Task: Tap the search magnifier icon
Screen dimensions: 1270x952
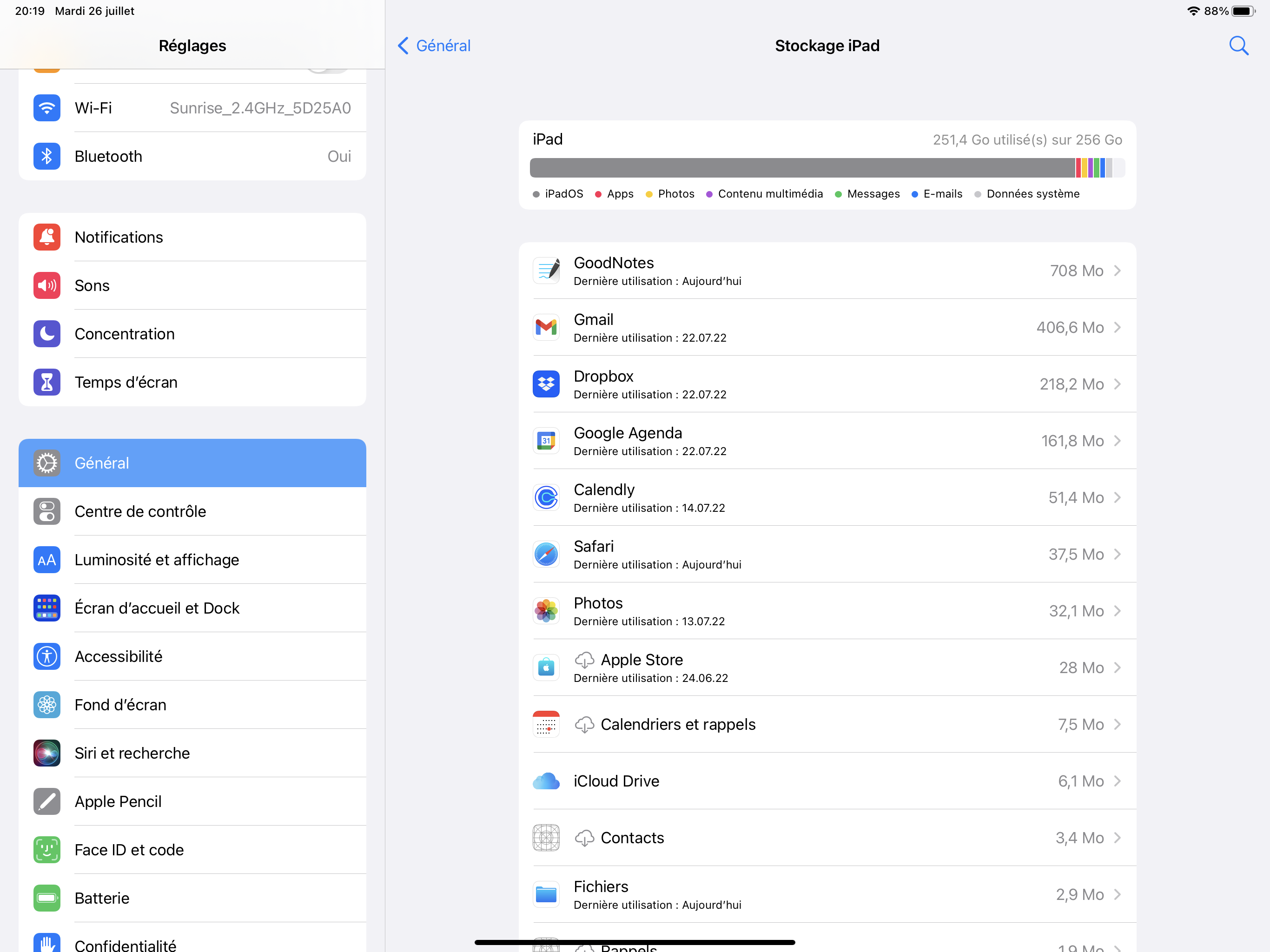Action: coord(1238,46)
